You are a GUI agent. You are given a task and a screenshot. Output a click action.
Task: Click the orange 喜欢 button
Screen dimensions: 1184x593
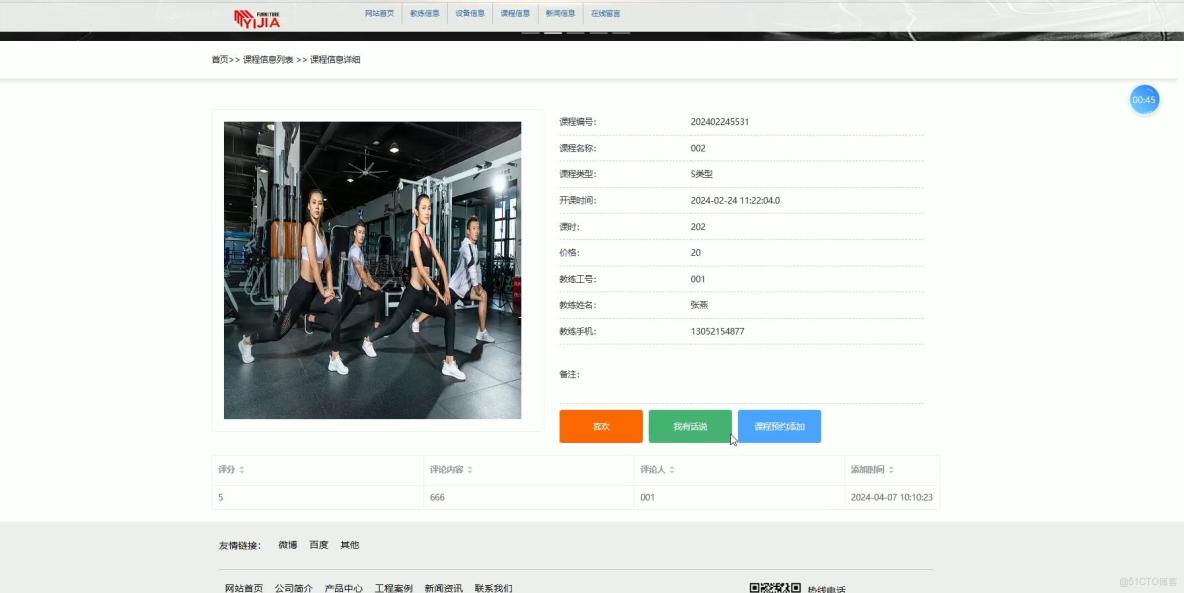600,426
